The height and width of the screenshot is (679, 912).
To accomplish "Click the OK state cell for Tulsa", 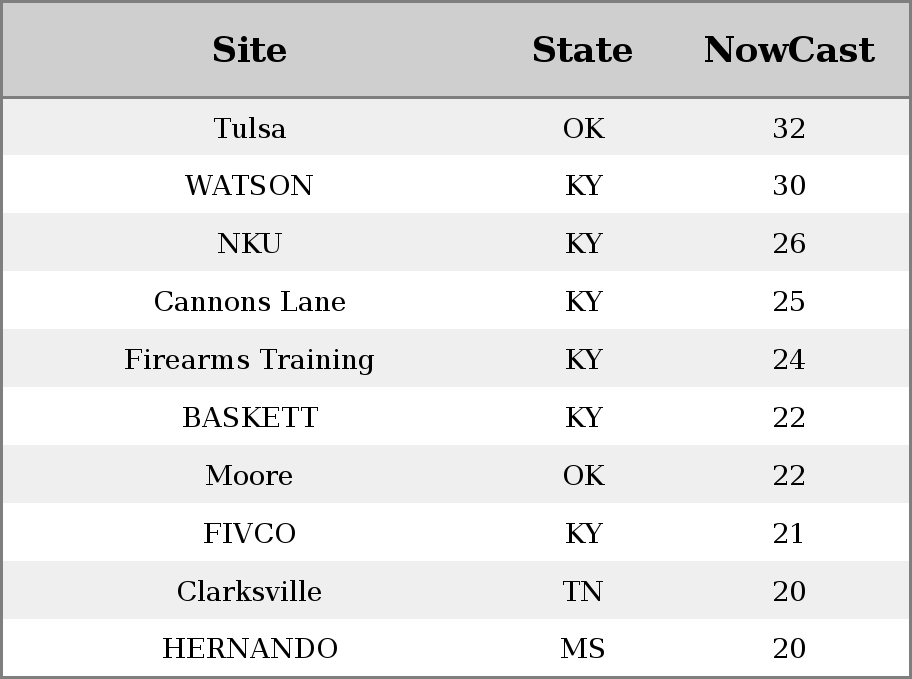I will 583,128.
